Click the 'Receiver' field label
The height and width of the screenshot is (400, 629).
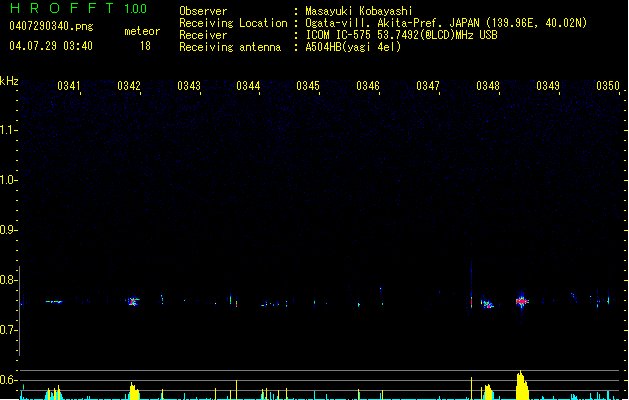point(203,35)
